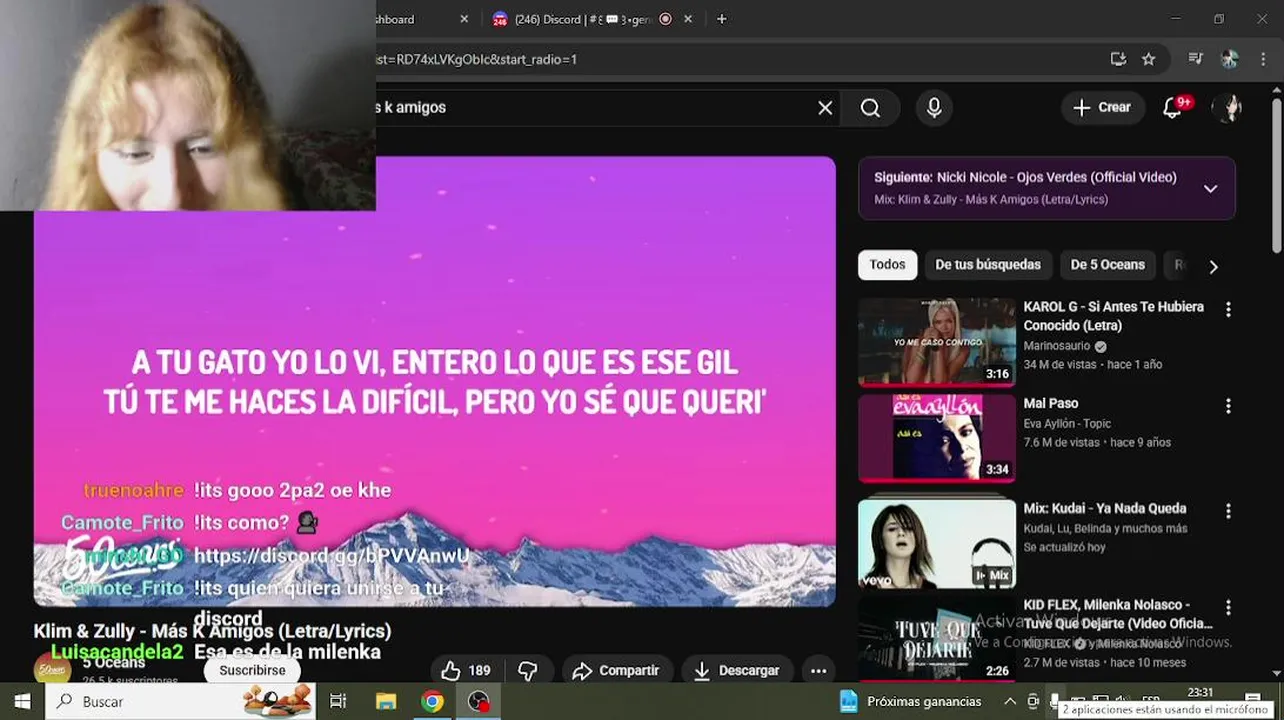This screenshot has height=720, width=1284.
Task: Open KAROL G Si Antes Te Hubiera Conocido thumbnail
Action: click(937, 342)
